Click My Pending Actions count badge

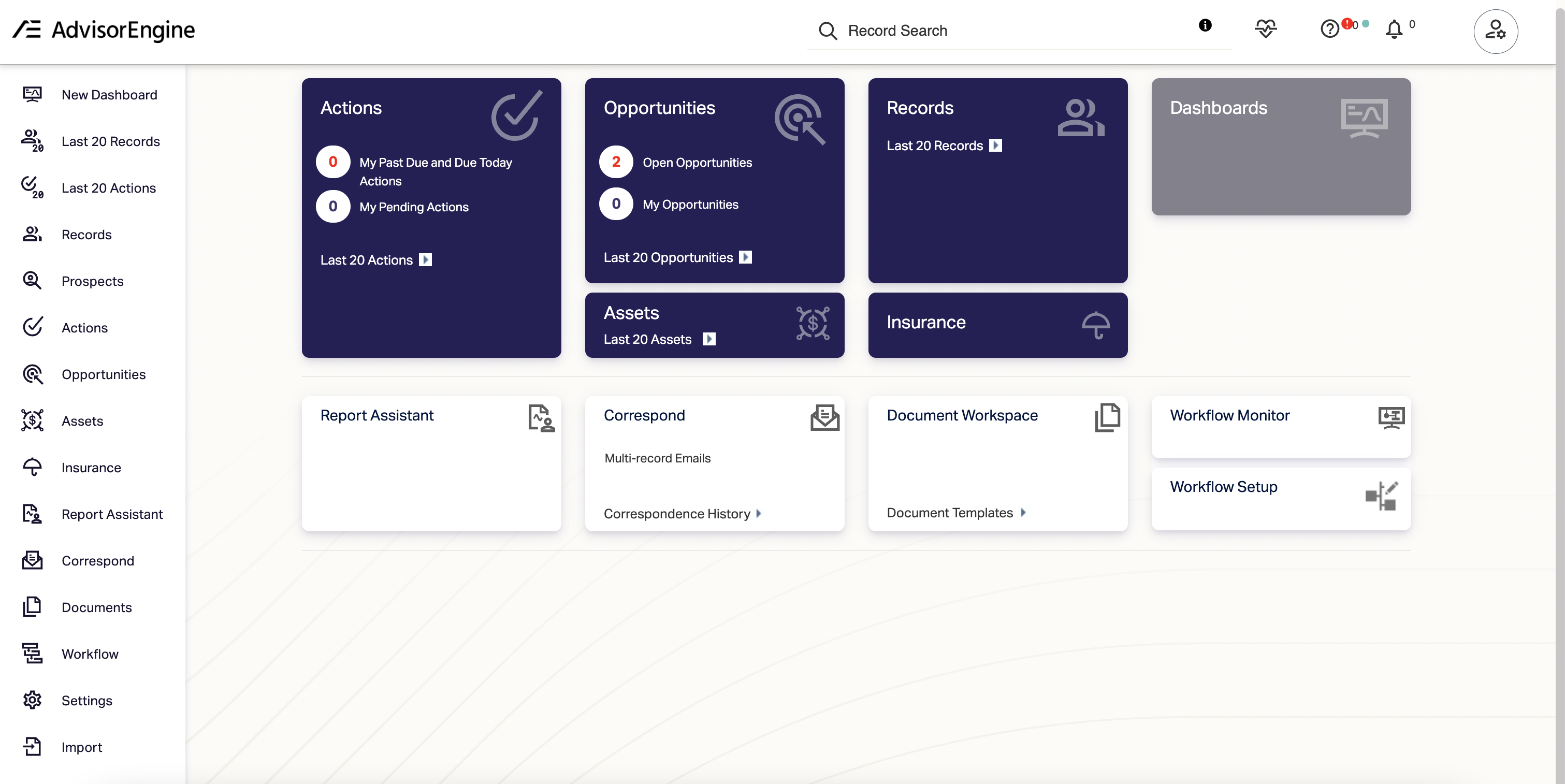(333, 207)
